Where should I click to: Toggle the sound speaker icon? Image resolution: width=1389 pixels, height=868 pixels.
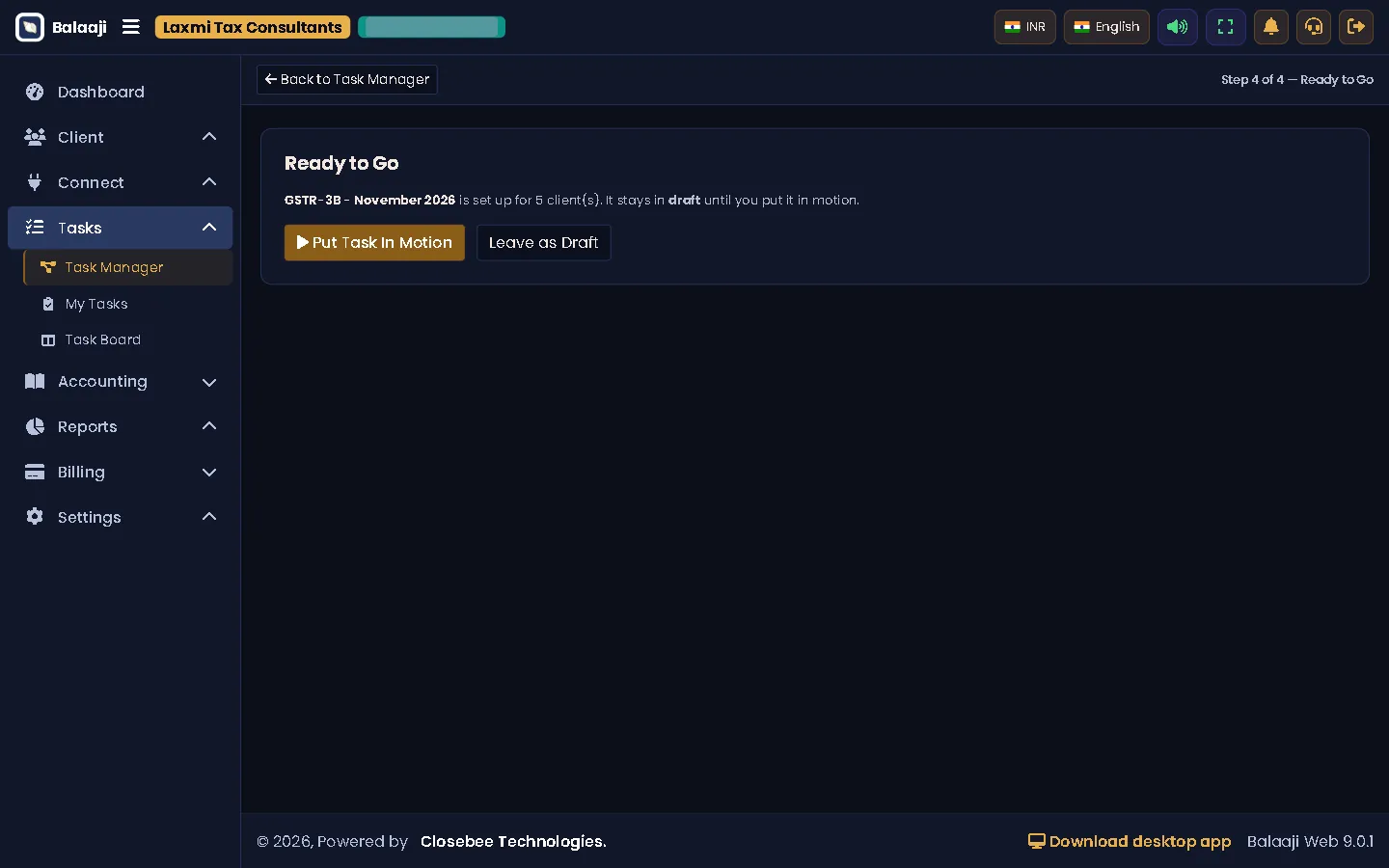click(x=1178, y=27)
